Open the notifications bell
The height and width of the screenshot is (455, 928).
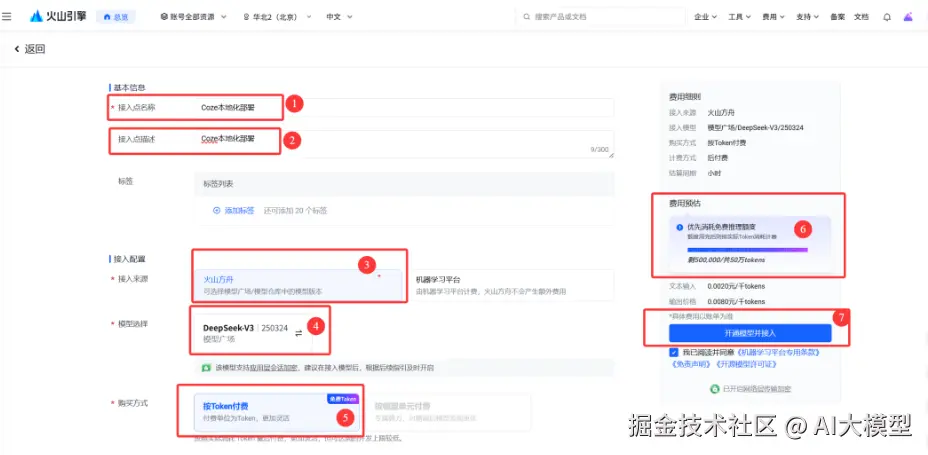click(887, 17)
